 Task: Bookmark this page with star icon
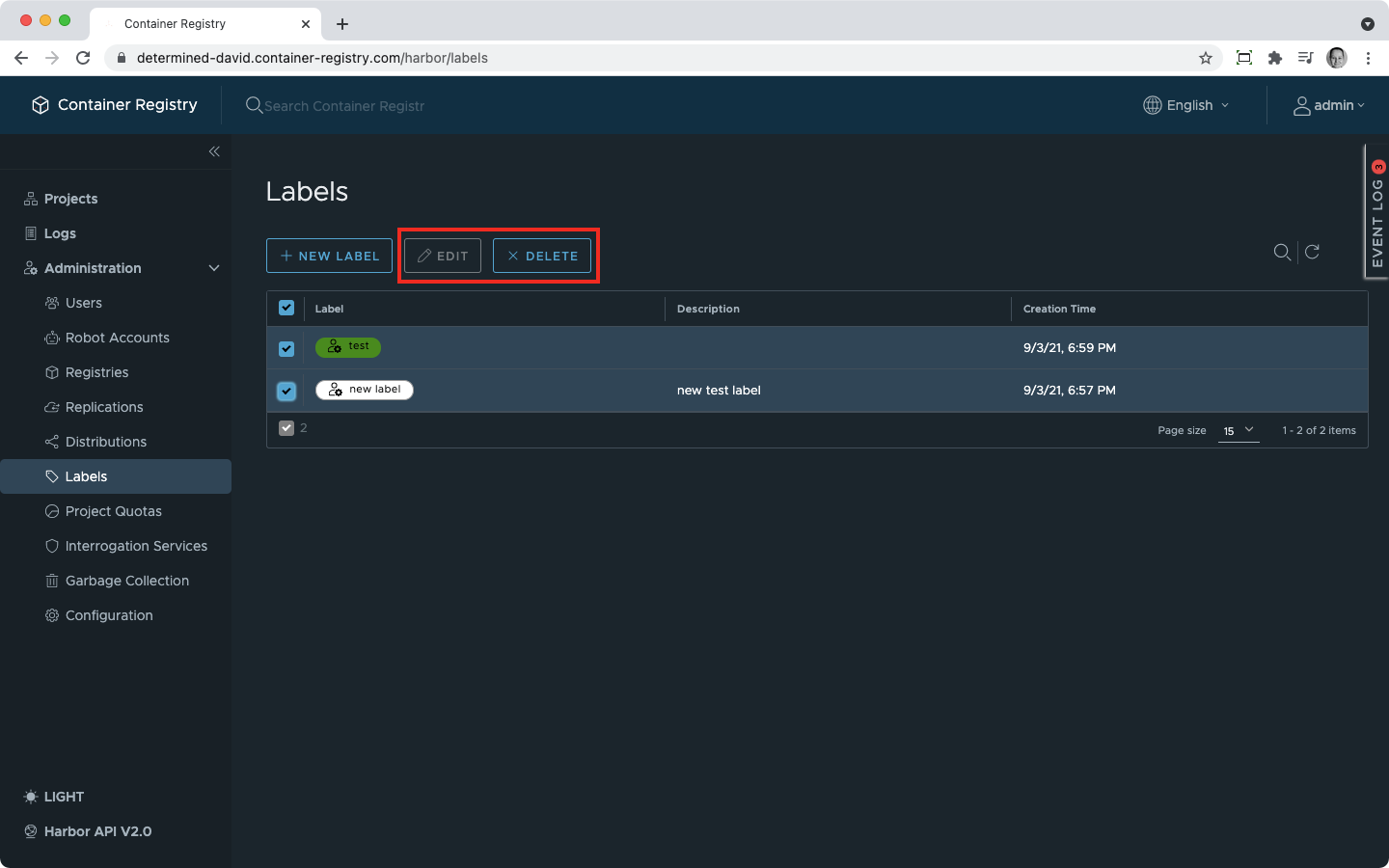pos(1206,58)
